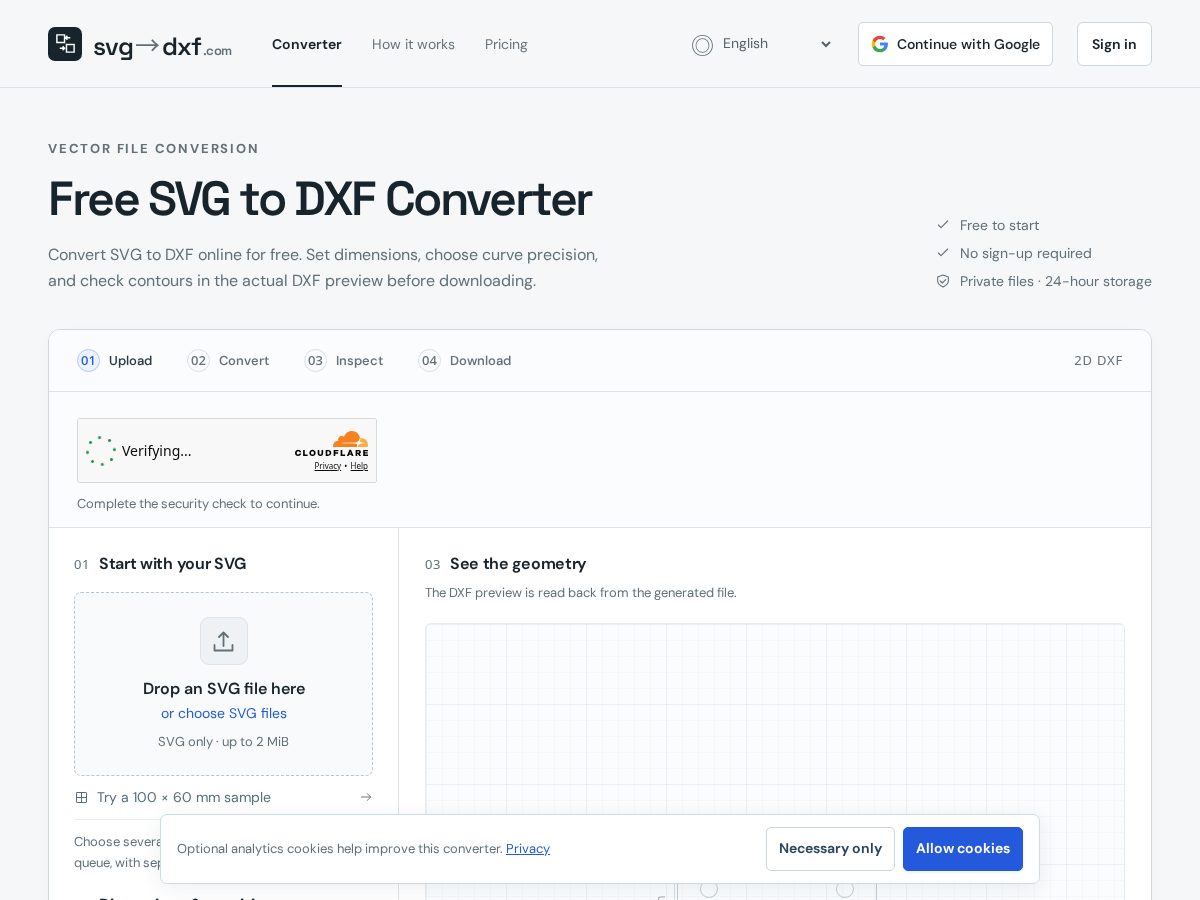The height and width of the screenshot is (900, 1200).
Task: Click the Private files shield icon
Action: (943, 281)
